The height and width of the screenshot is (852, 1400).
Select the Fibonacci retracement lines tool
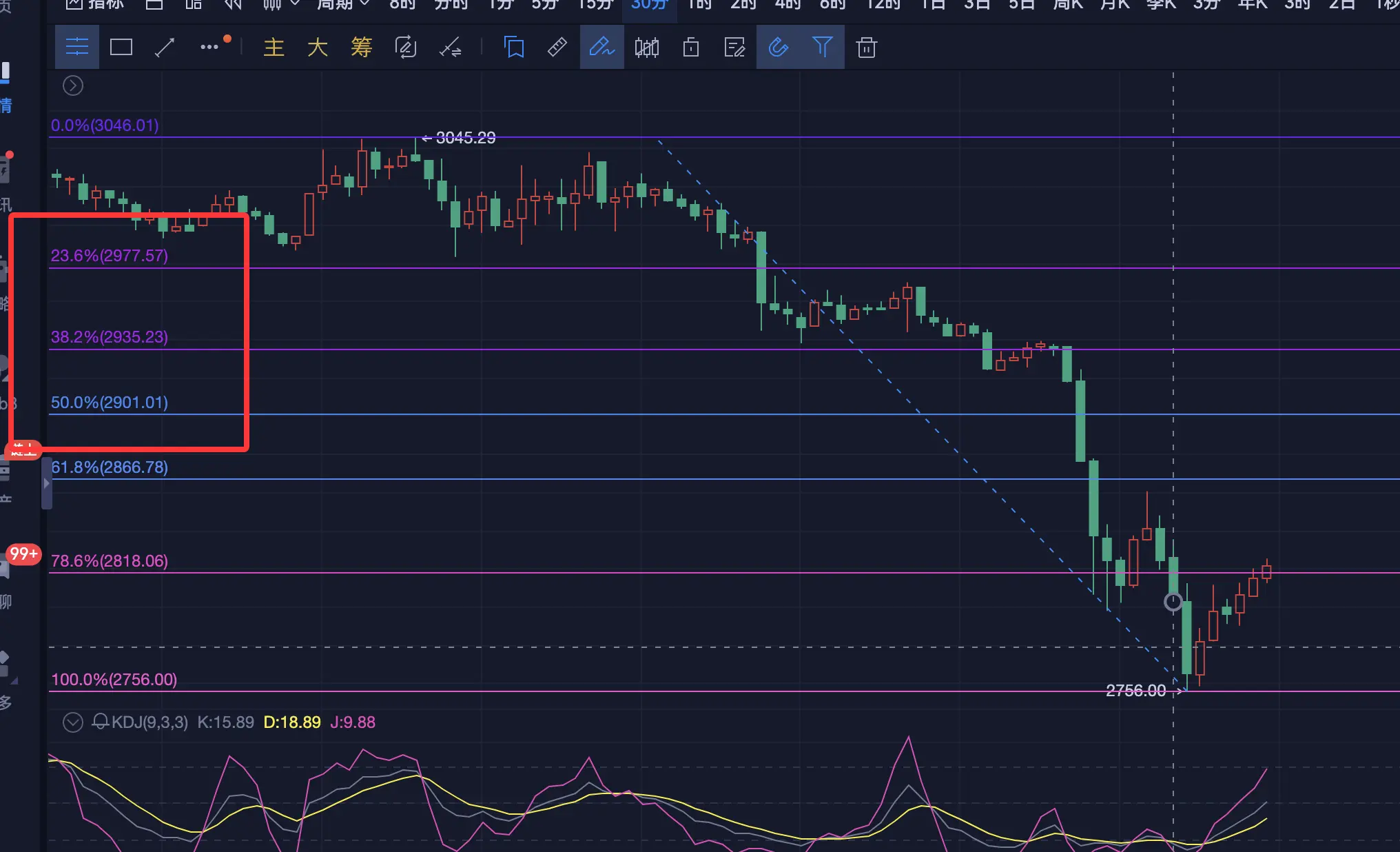click(76, 48)
